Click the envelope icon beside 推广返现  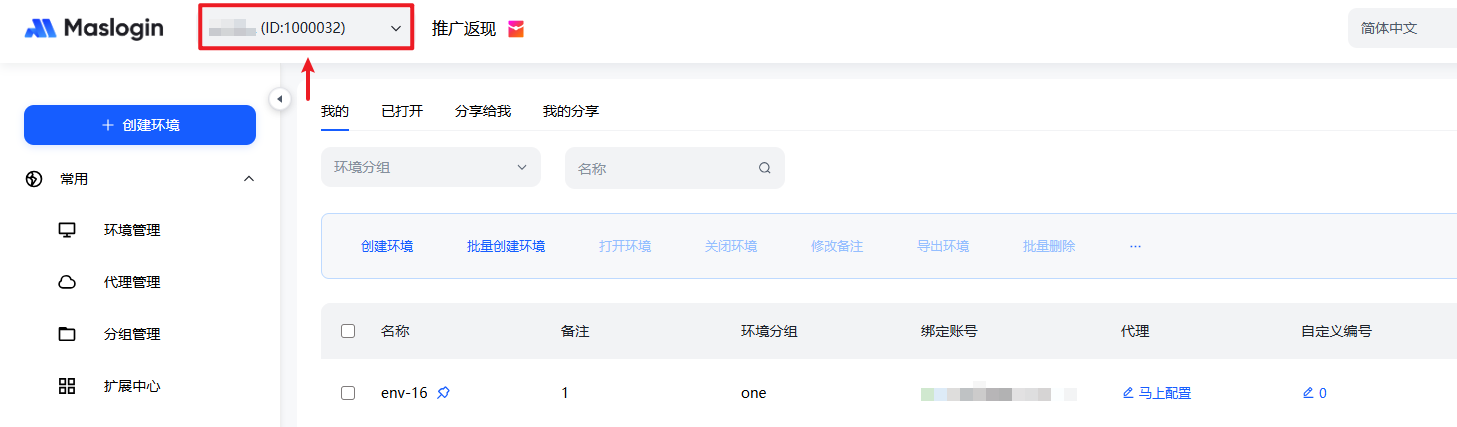[516, 29]
